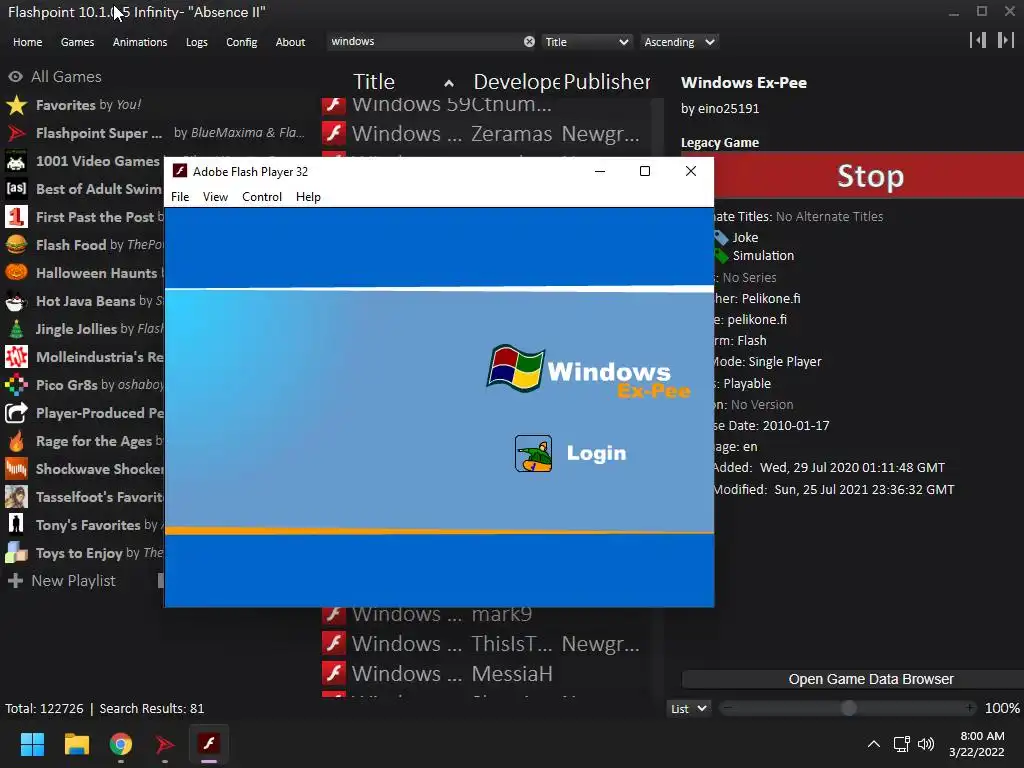Select First Past the Post playlist icon
Screen dimensions: 1024x768
tap(16, 217)
